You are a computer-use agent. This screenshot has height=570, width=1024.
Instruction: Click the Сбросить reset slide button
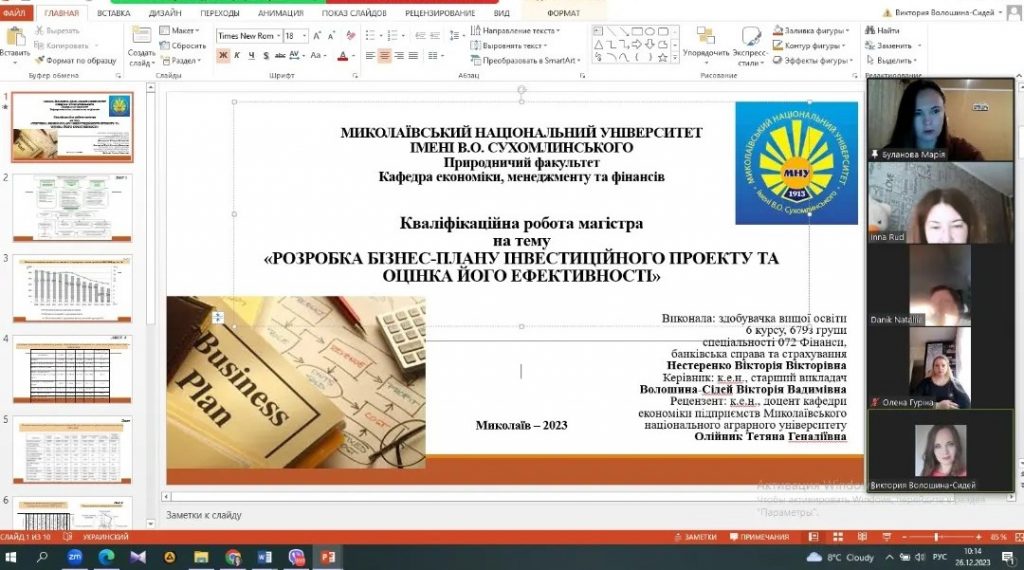(x=183, y=45)
